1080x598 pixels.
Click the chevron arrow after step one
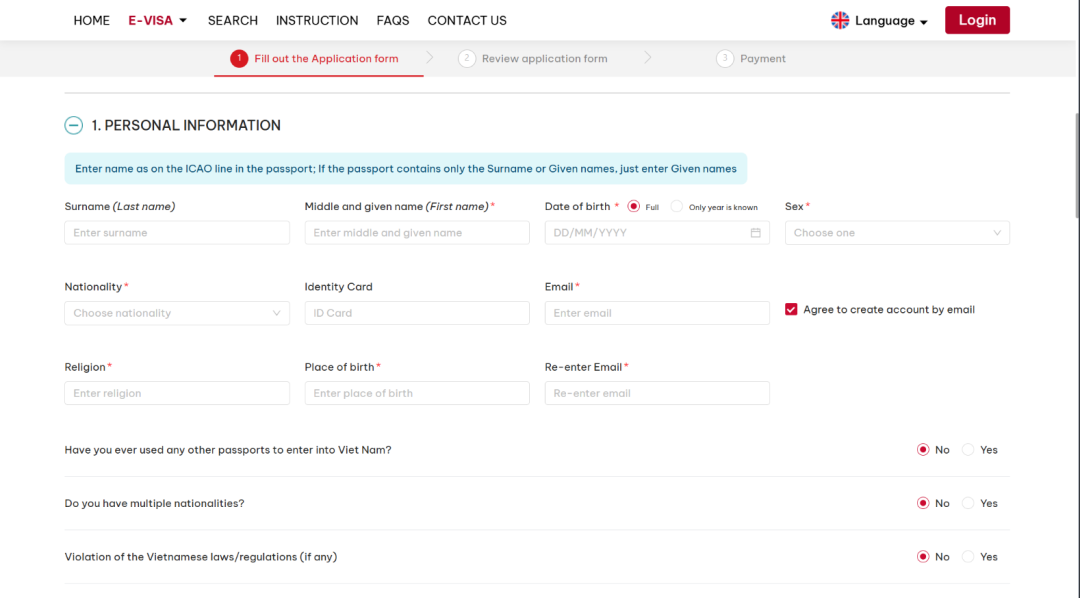coord(430,58)
